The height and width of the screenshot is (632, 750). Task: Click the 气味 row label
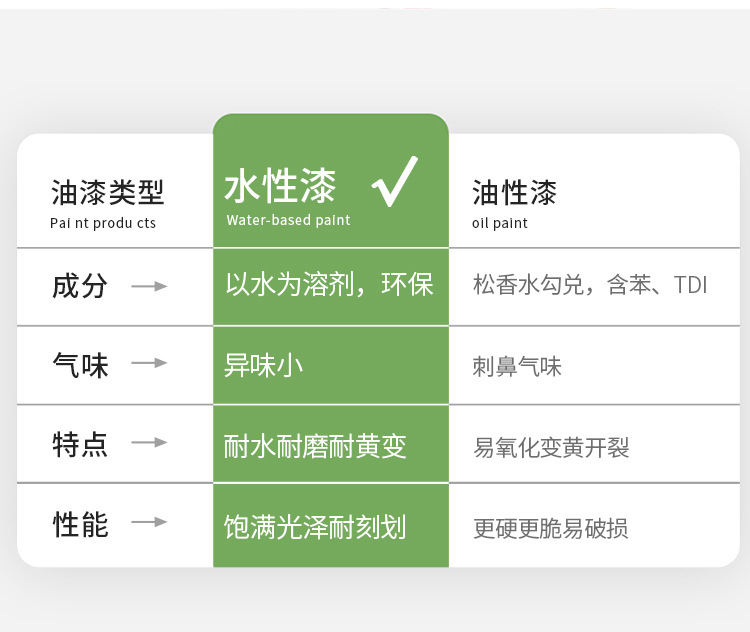pos(80,364)
